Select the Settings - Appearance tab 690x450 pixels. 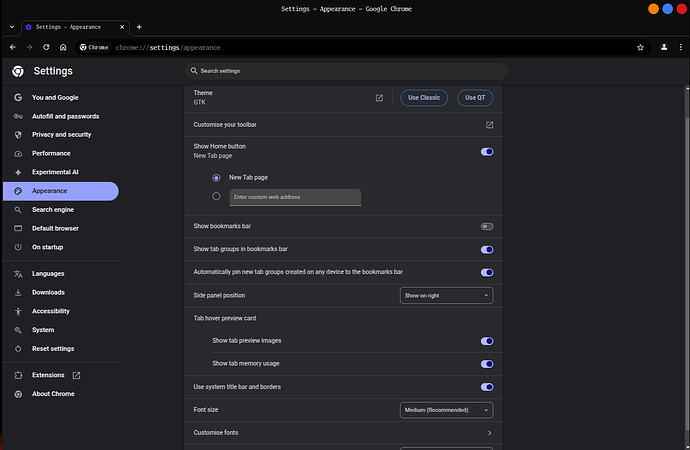[x=75, y=27]
